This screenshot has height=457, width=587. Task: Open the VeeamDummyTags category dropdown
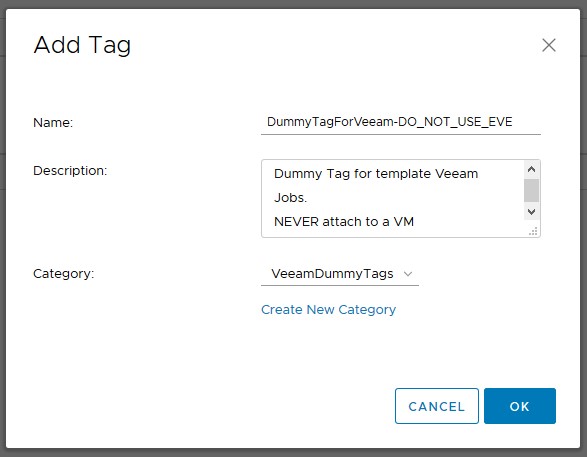tap(340, 274)
